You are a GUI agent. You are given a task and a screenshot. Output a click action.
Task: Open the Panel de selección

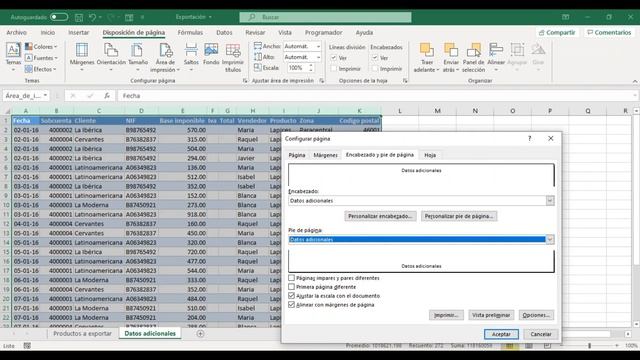pos(473,57)
